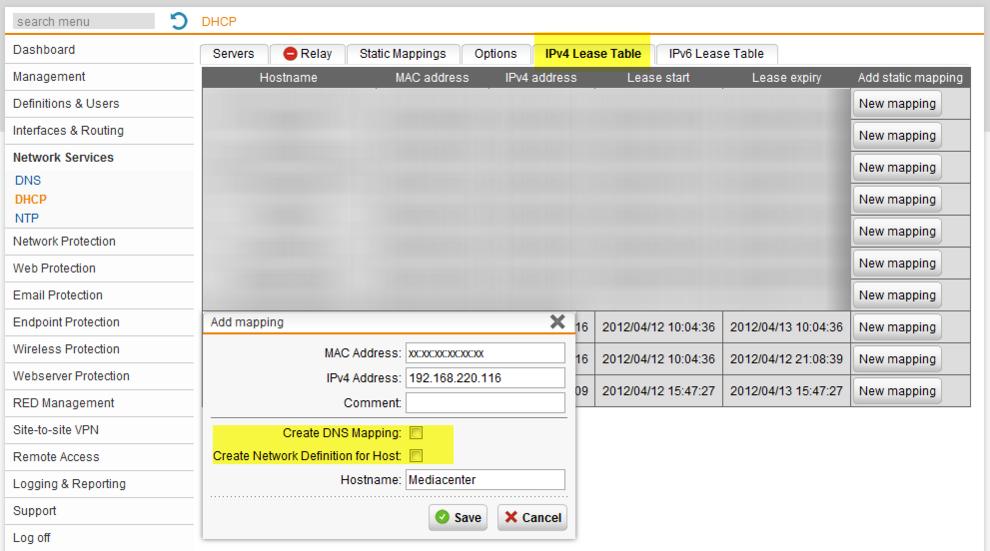Select the IPv4 Lease Table tab
This screenshot has width=990, height=551.
[593, 54]
